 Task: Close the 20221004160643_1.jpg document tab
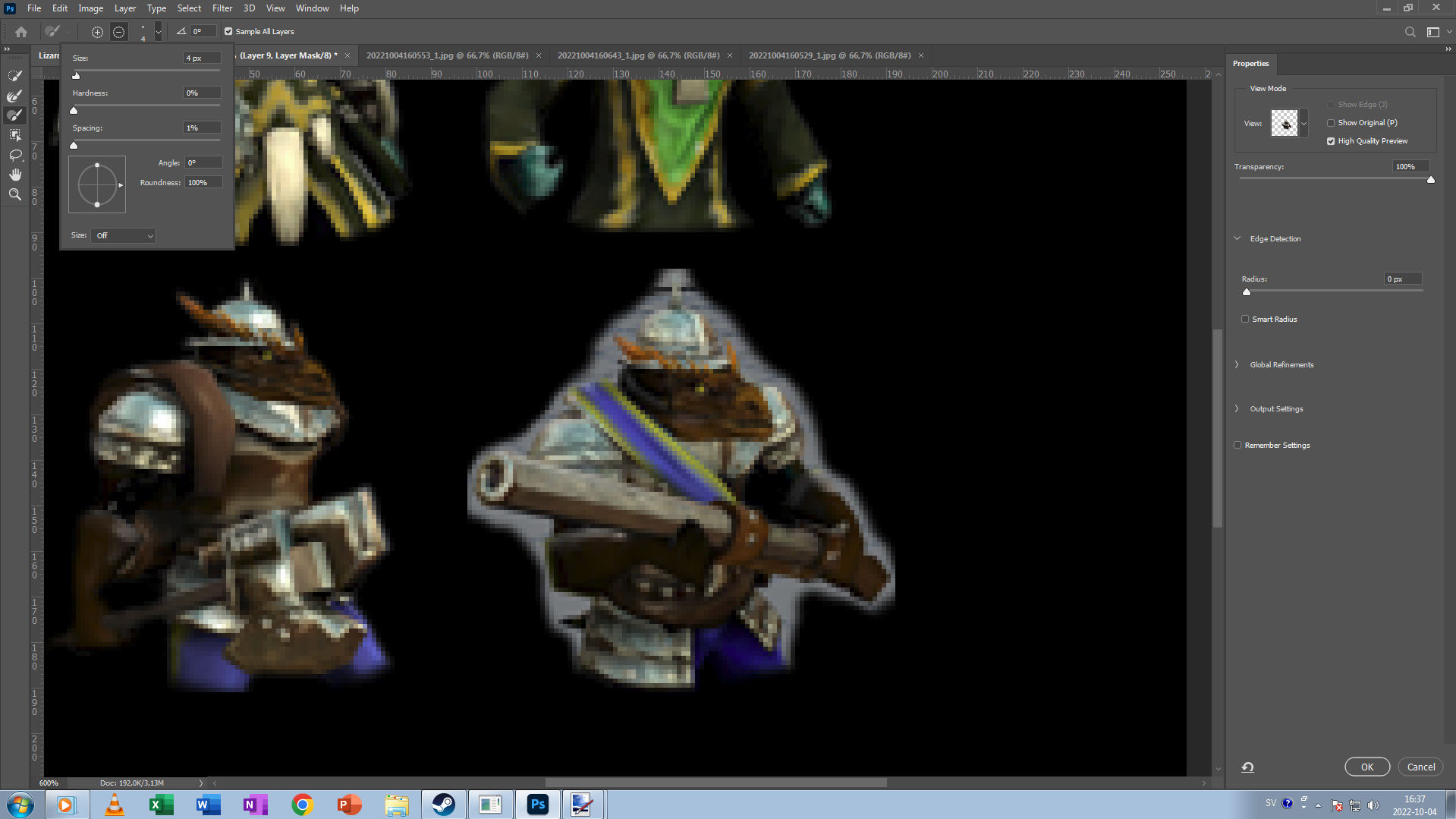pos(730,55)
